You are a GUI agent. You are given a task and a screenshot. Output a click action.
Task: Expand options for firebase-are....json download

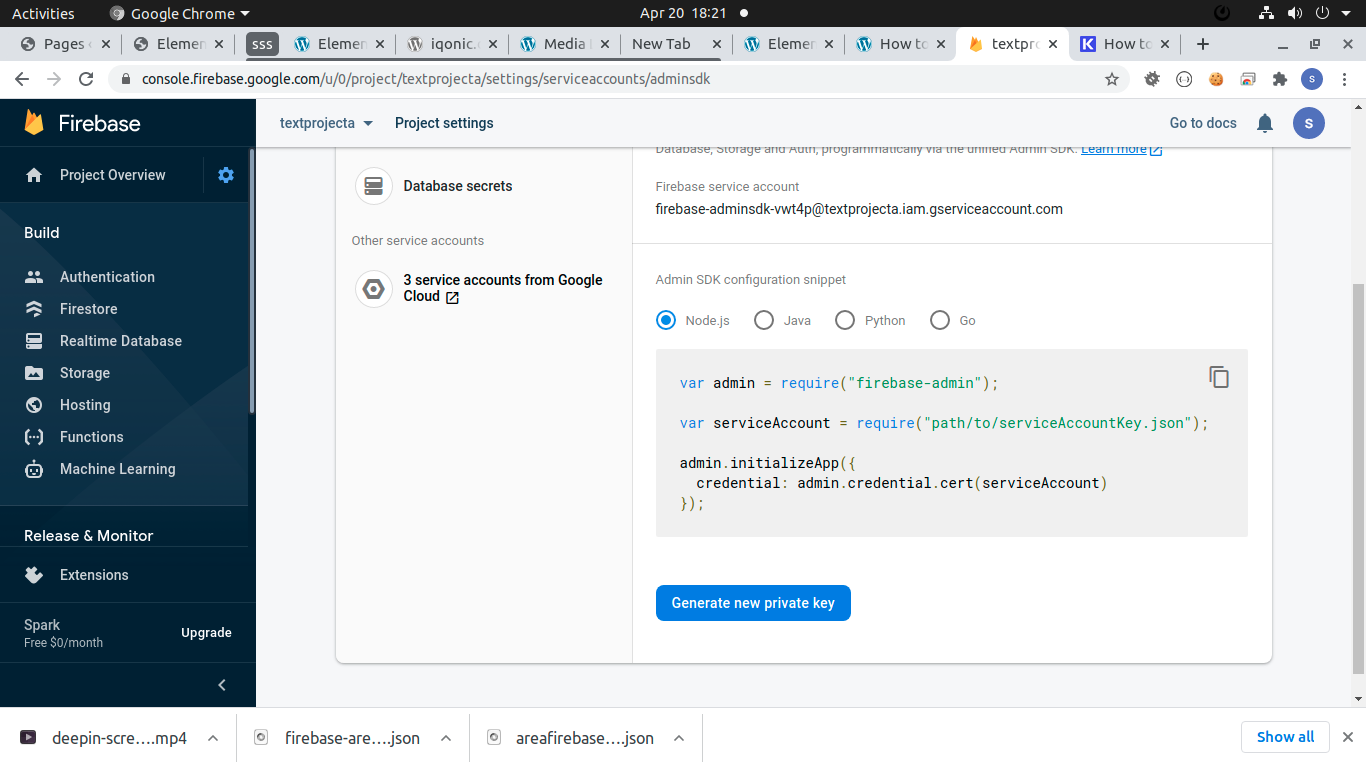(x=446, y=738)
